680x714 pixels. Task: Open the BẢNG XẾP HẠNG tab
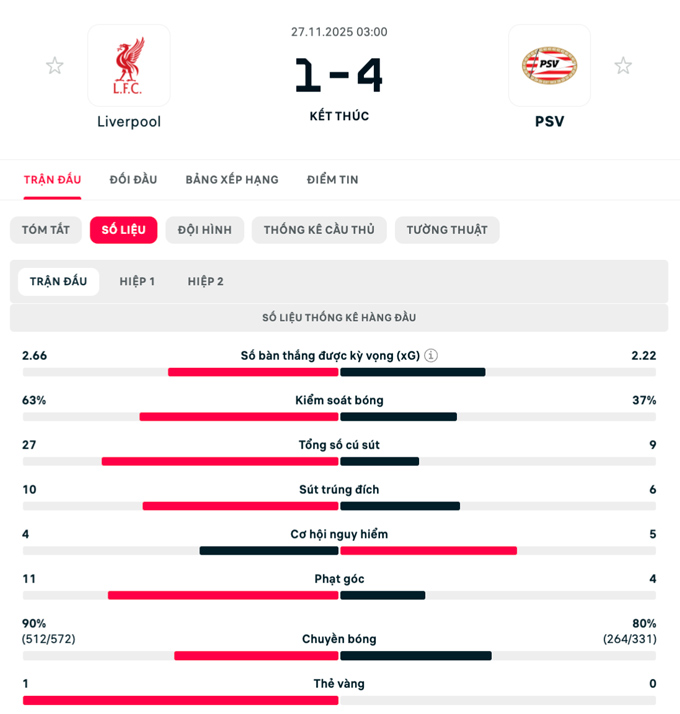(x=232, y=180)
